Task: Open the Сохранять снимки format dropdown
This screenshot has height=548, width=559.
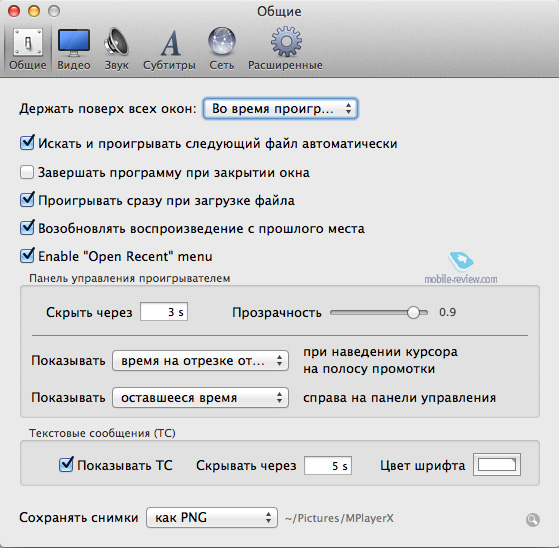Action: [212, 517]
